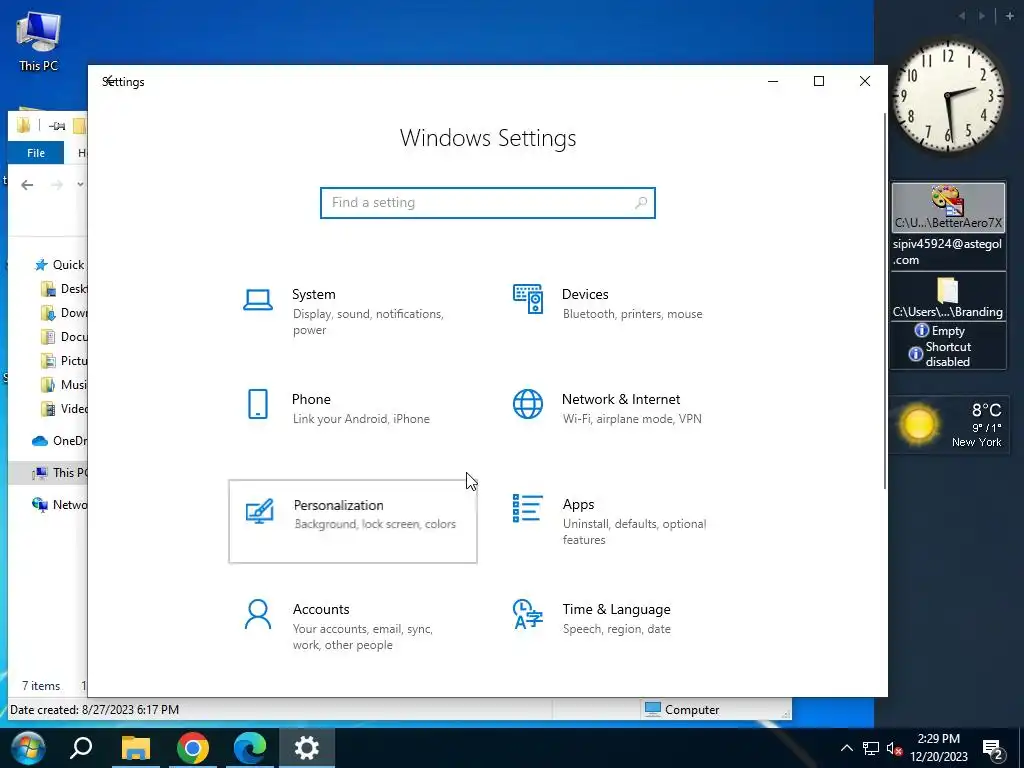Screen dimensions: 1024x768
Task: Click the sipiv45924@astegol.com email text
Action: click(x=947, y=251)
